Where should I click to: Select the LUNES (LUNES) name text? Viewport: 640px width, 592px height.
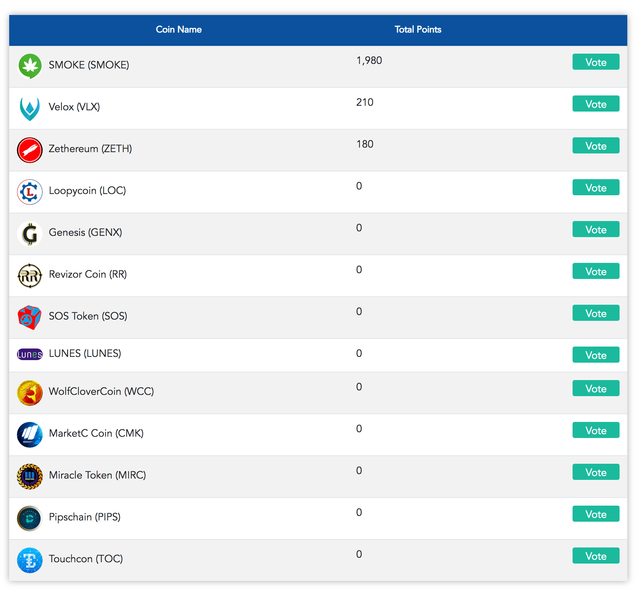(85, 353)
